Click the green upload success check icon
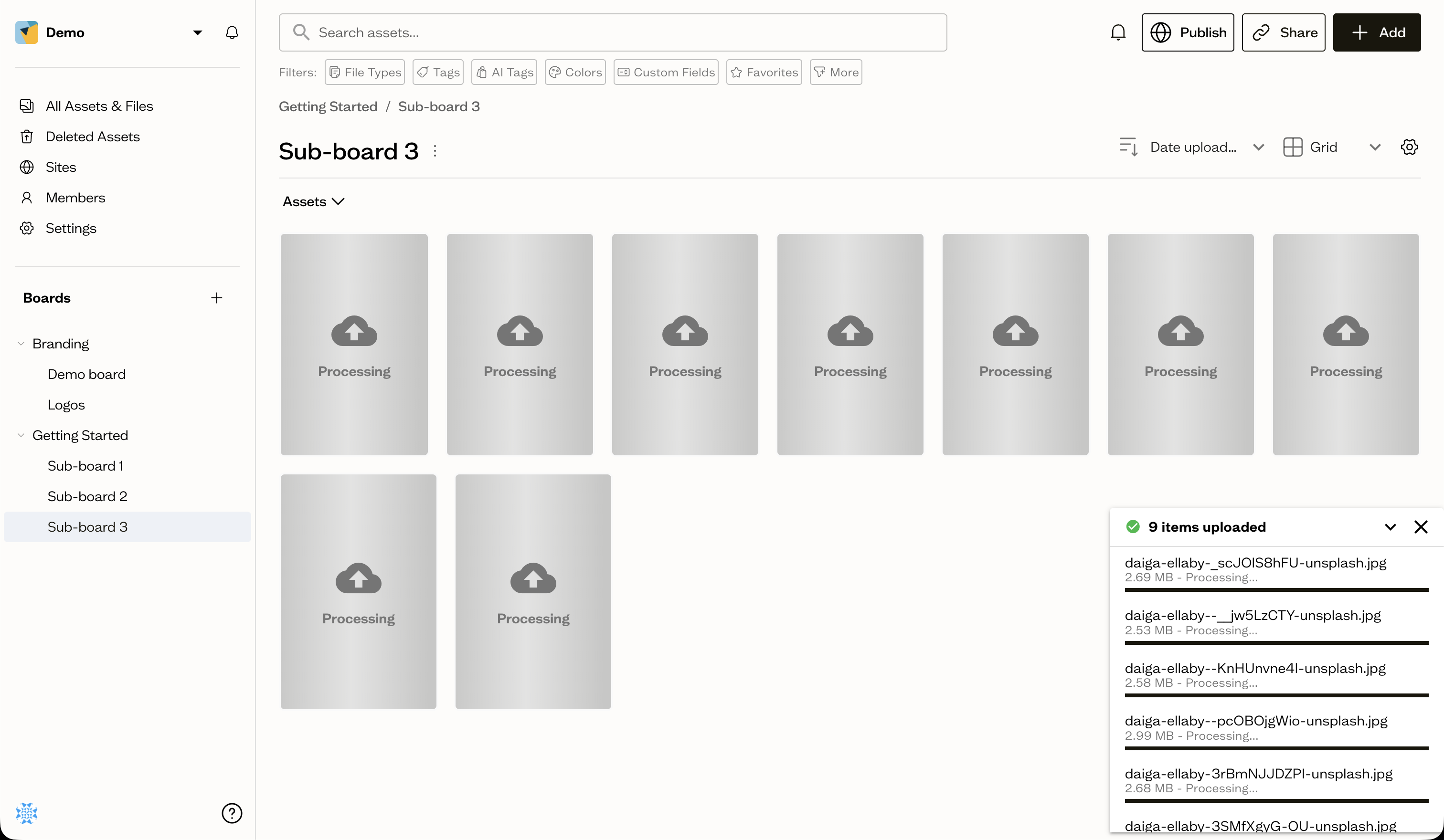Image resolution: width=1444 pixels, height=840 pixels. (1133, 527)
